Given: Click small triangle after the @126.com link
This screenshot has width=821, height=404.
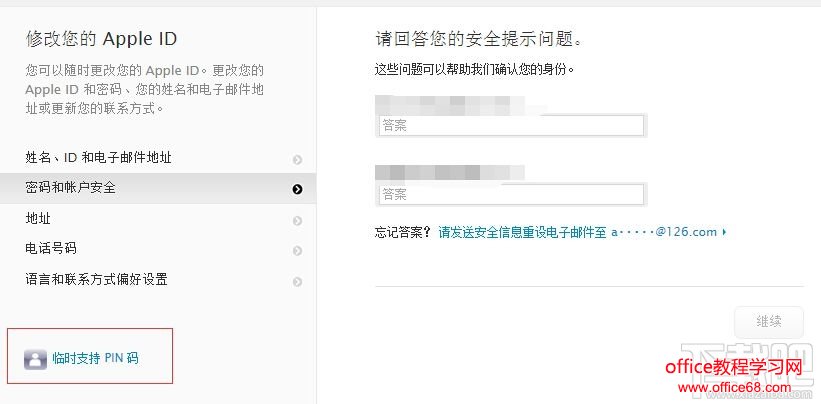Looking at the screenshot, I should click(x=723, y=232).
